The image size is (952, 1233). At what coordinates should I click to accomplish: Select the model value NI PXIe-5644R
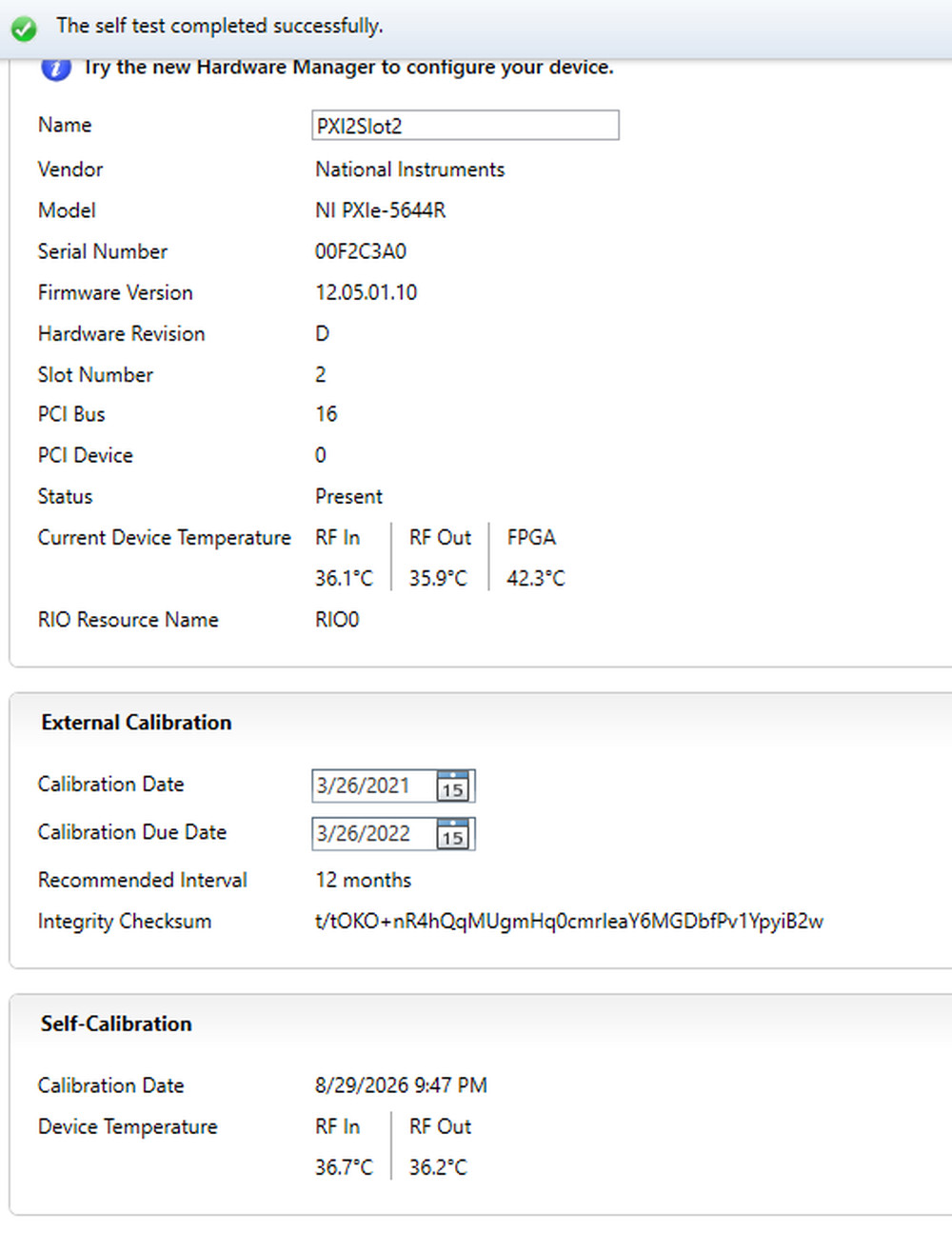coord(381,210)
